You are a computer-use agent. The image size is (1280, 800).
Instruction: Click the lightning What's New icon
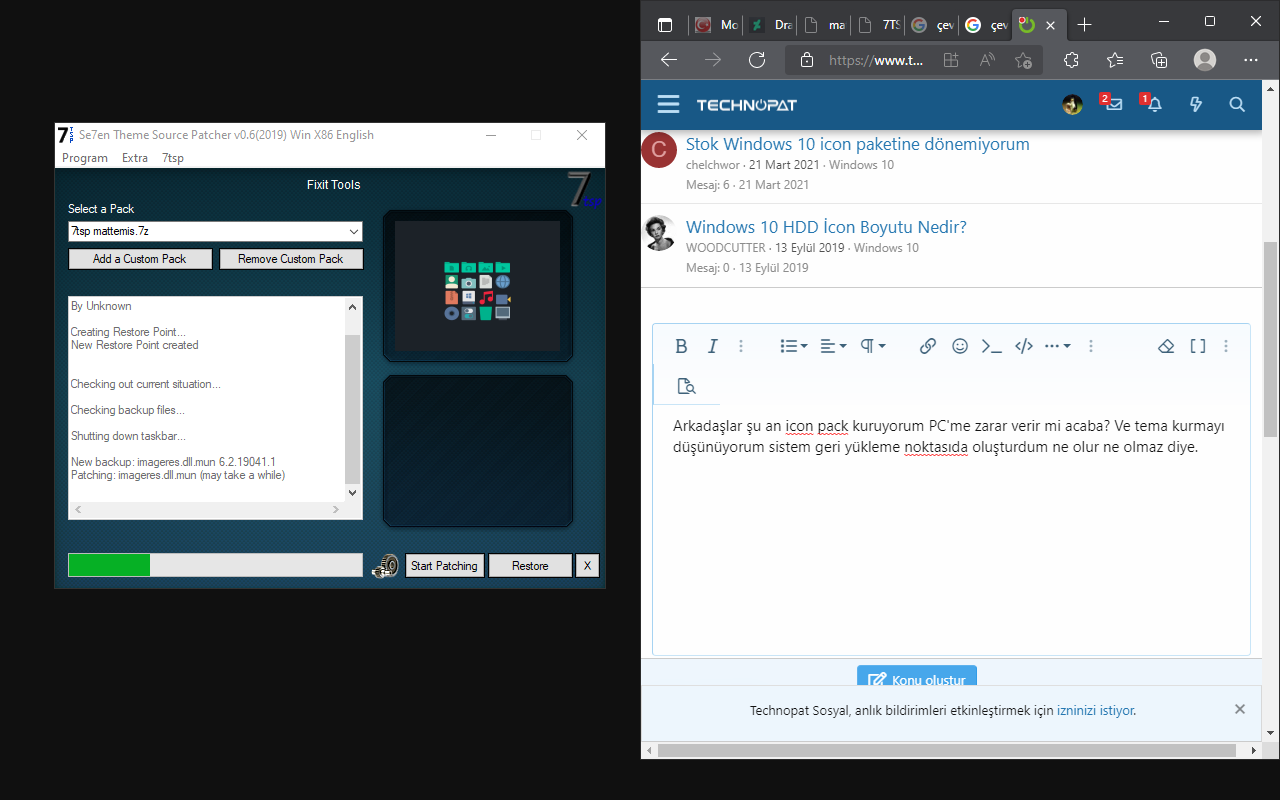1195,104
